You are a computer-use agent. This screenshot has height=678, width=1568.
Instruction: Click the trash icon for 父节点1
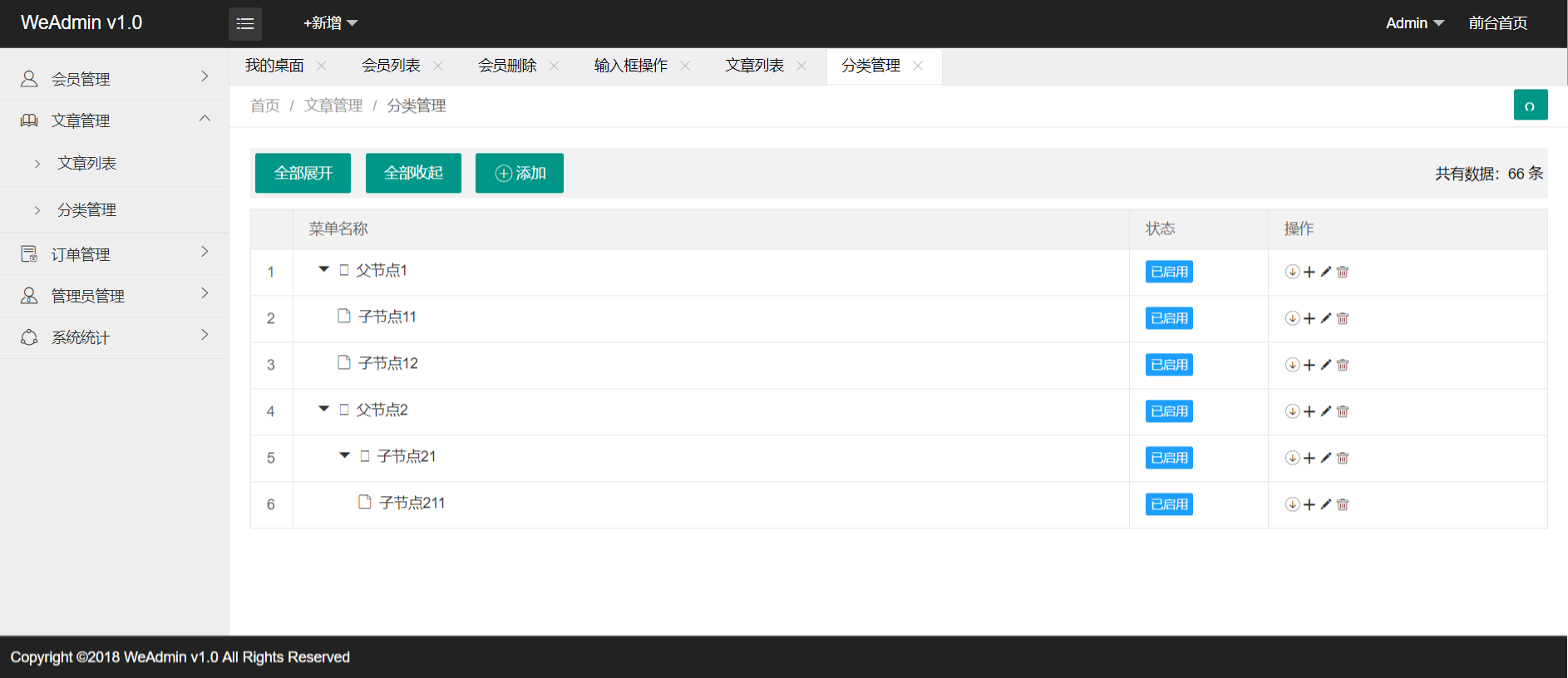1343,272
